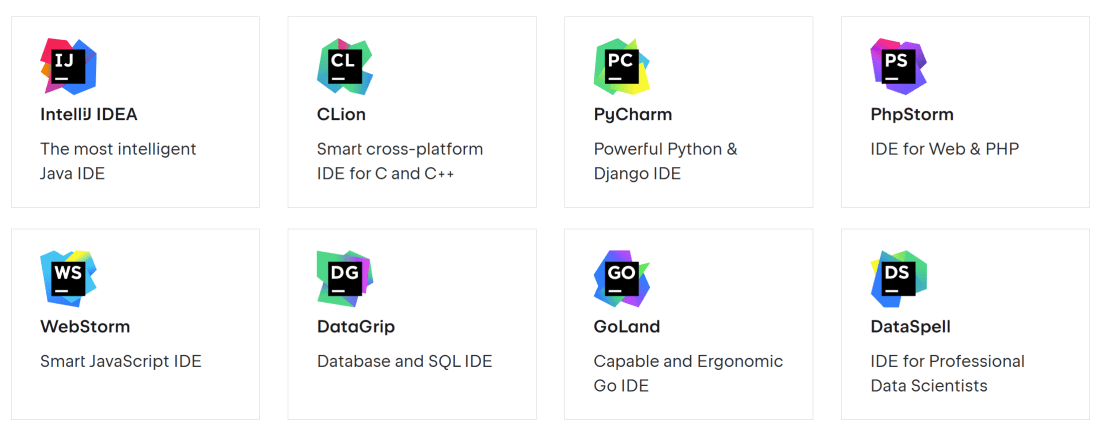Screen dimensions: 1100x436
Task: Click the DataSpell logo icon
Action: 899,278
